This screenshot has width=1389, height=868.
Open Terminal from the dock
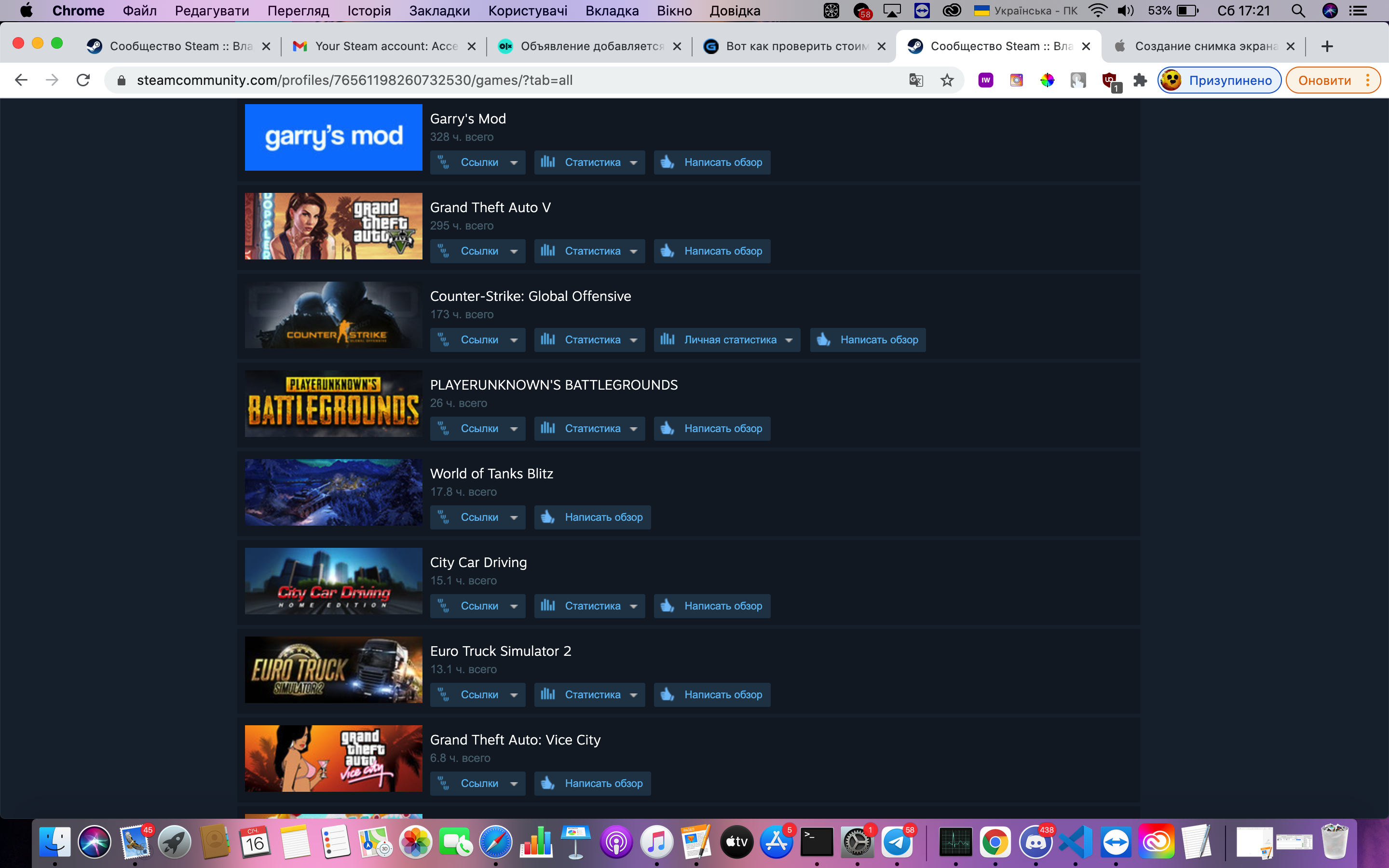(x=817, y=842)
